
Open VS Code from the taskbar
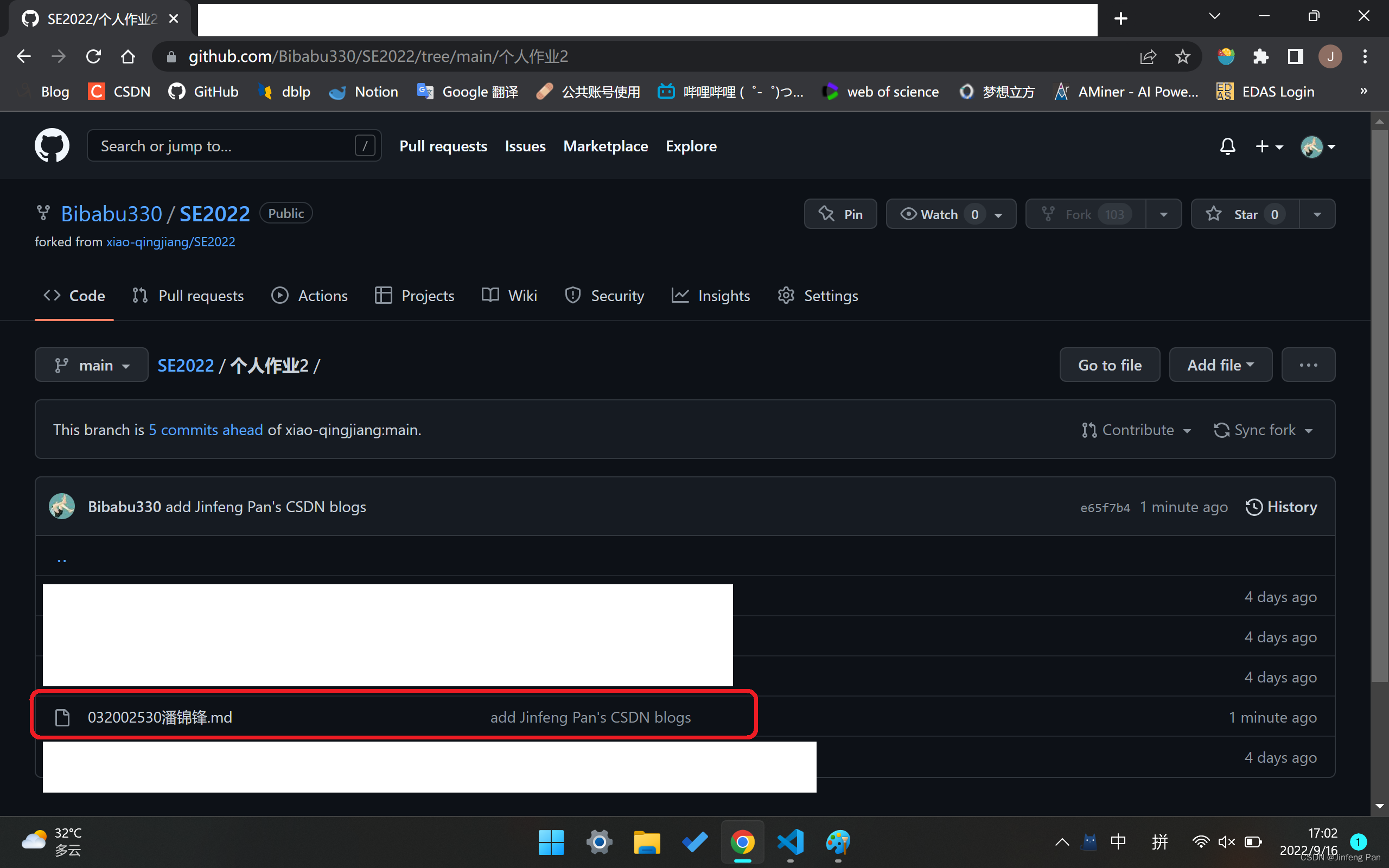pyautogui.click(x=790, y=842)
